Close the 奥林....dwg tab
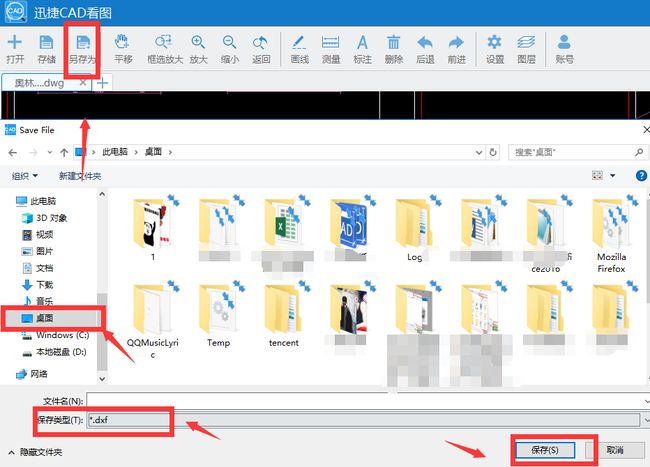 click(x=82, y=82)
